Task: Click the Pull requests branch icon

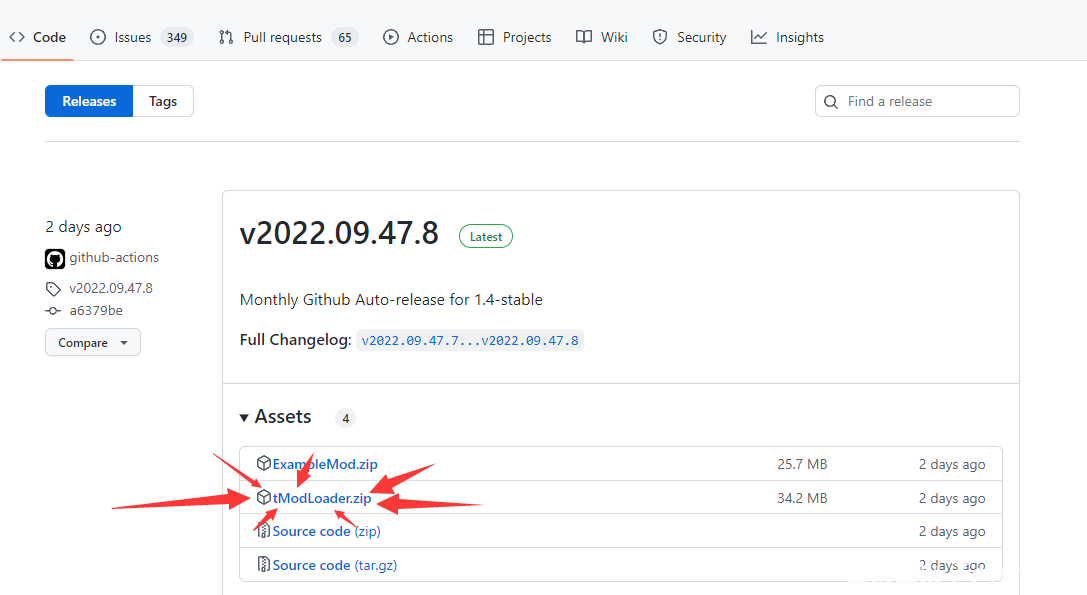Action: coord(226,37)
